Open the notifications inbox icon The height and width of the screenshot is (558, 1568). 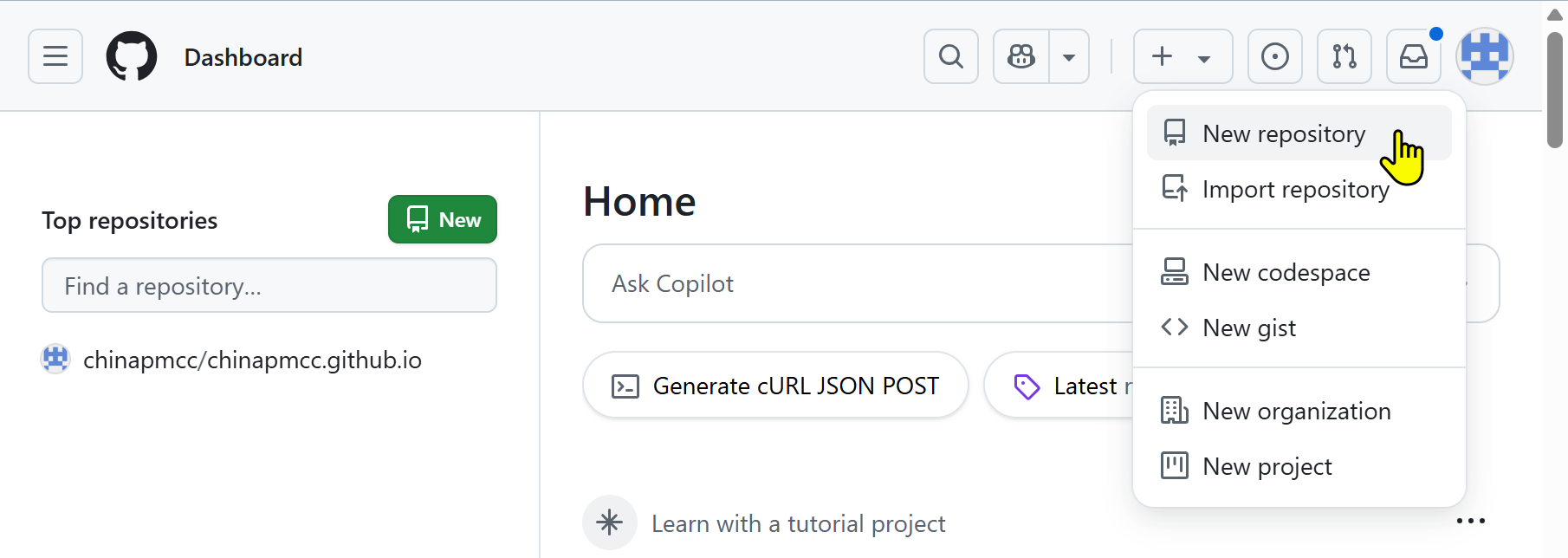1414,56
